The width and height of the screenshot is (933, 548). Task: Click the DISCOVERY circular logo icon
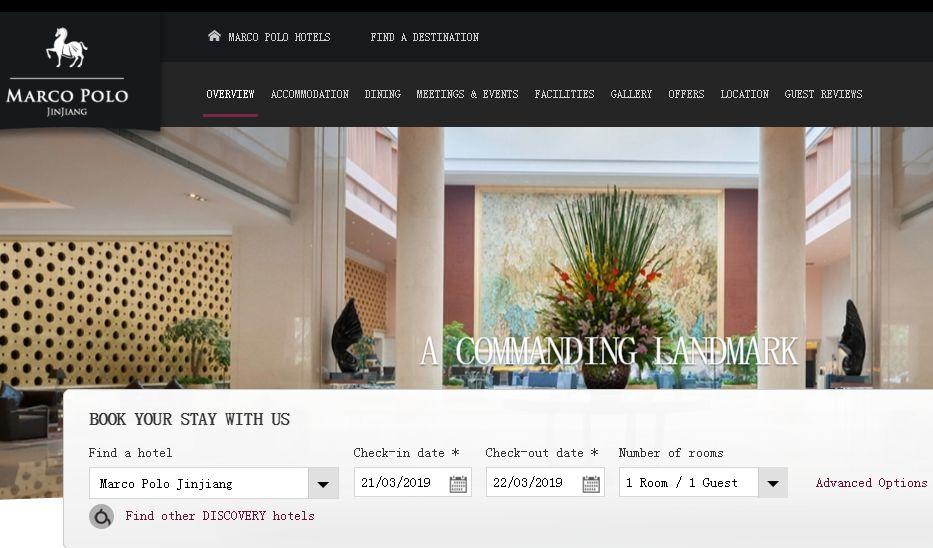point(102,516)
